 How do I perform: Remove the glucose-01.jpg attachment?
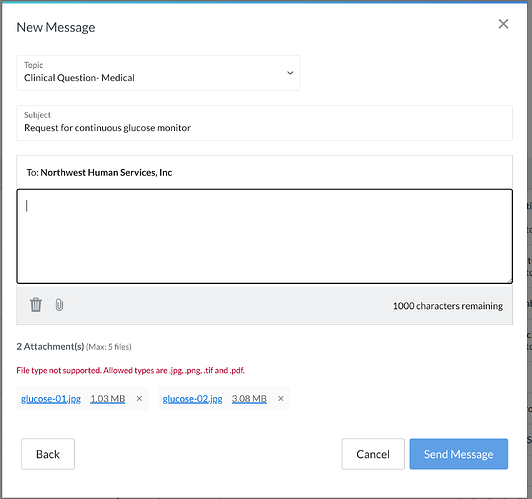point(139,399)
